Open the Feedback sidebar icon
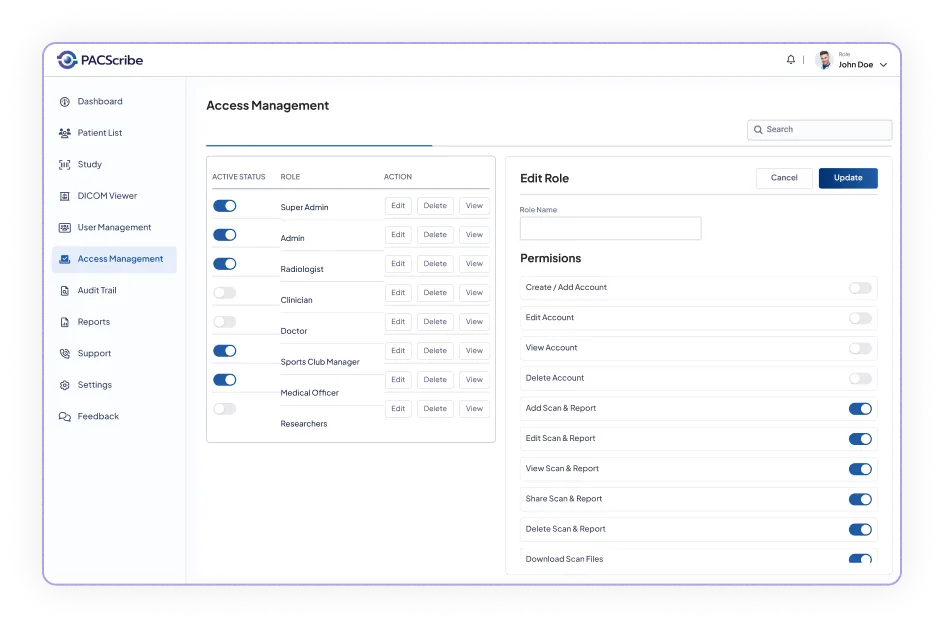 pos(63,416)
